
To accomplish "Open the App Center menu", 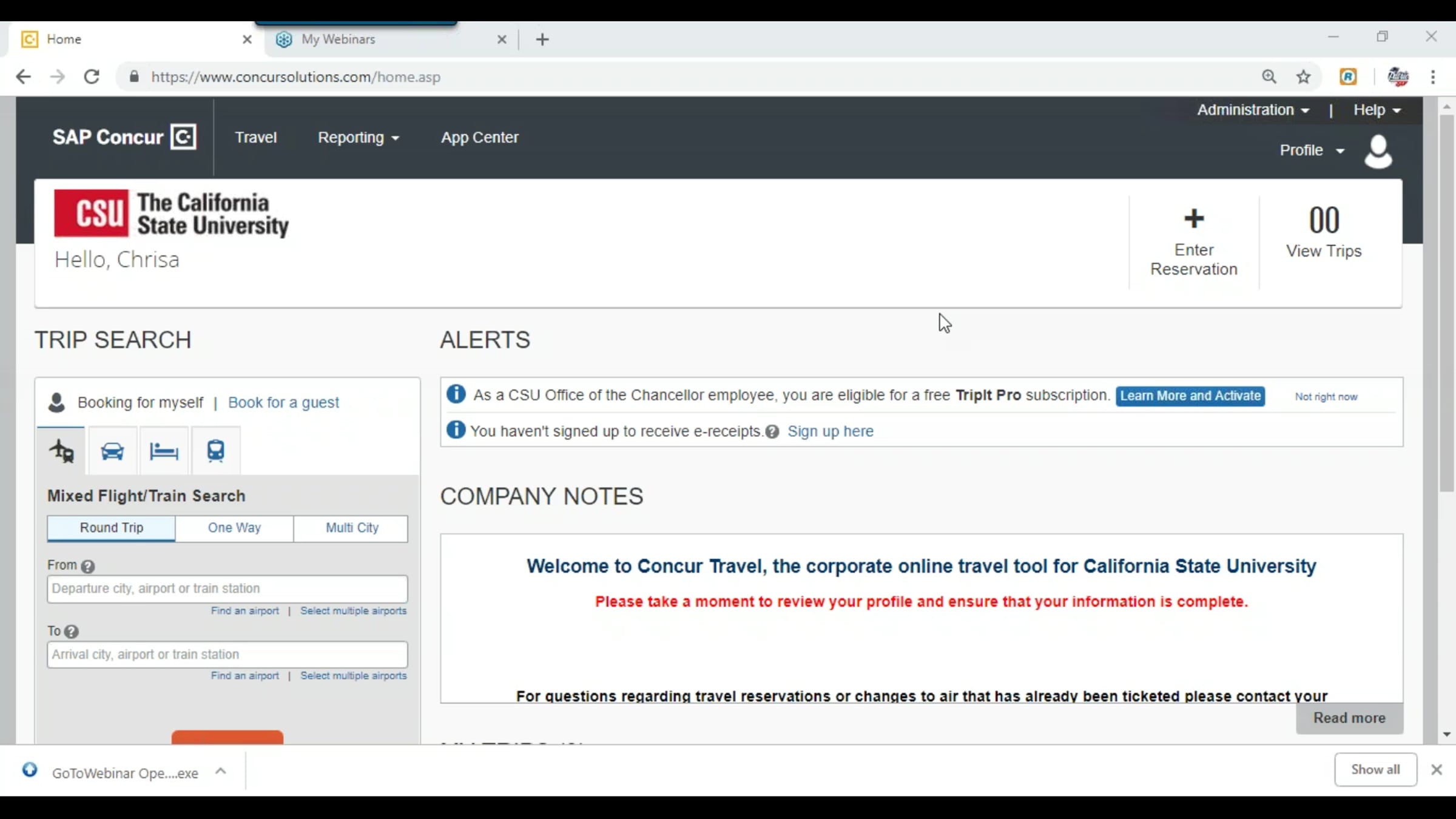I will 479,138.
